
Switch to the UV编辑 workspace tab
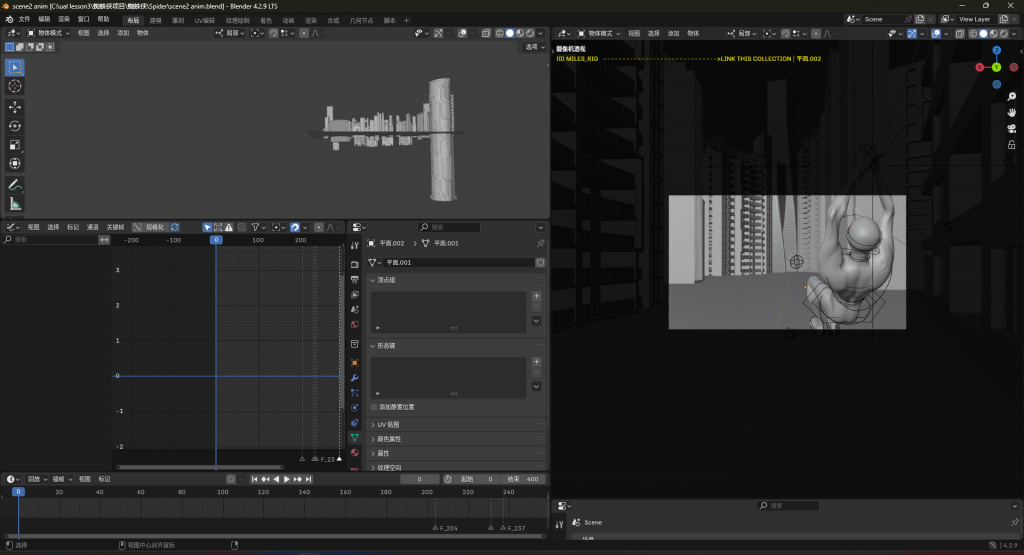(204, 19)
